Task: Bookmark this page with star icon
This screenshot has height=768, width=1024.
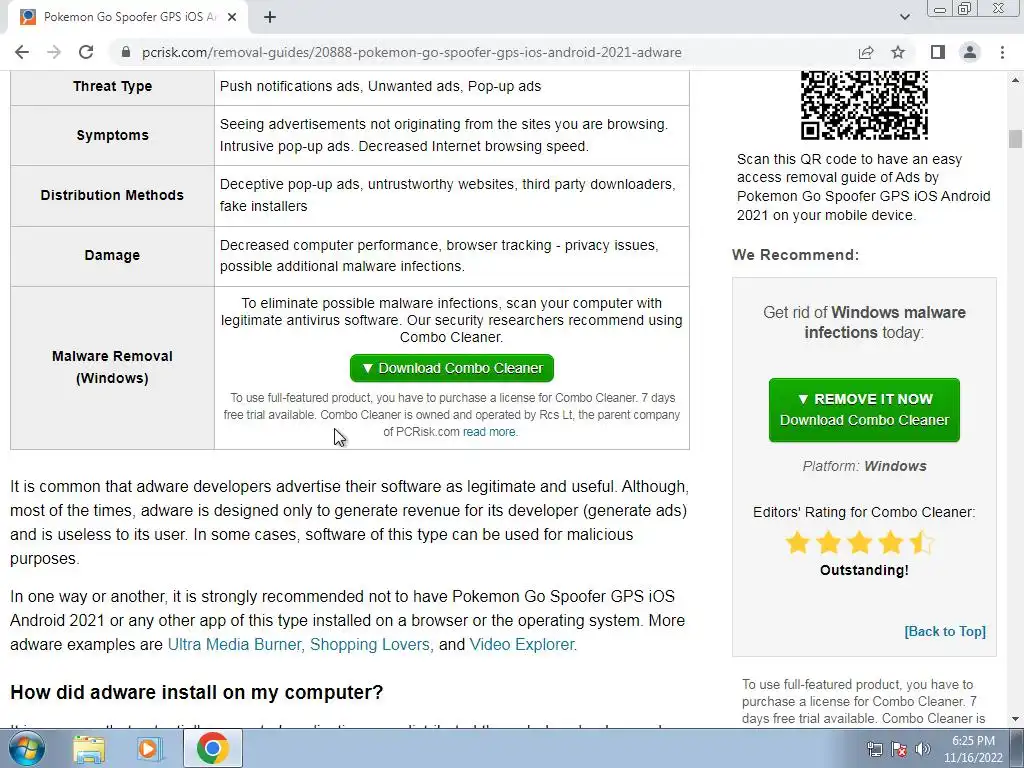Action: (x=898, y=52)
